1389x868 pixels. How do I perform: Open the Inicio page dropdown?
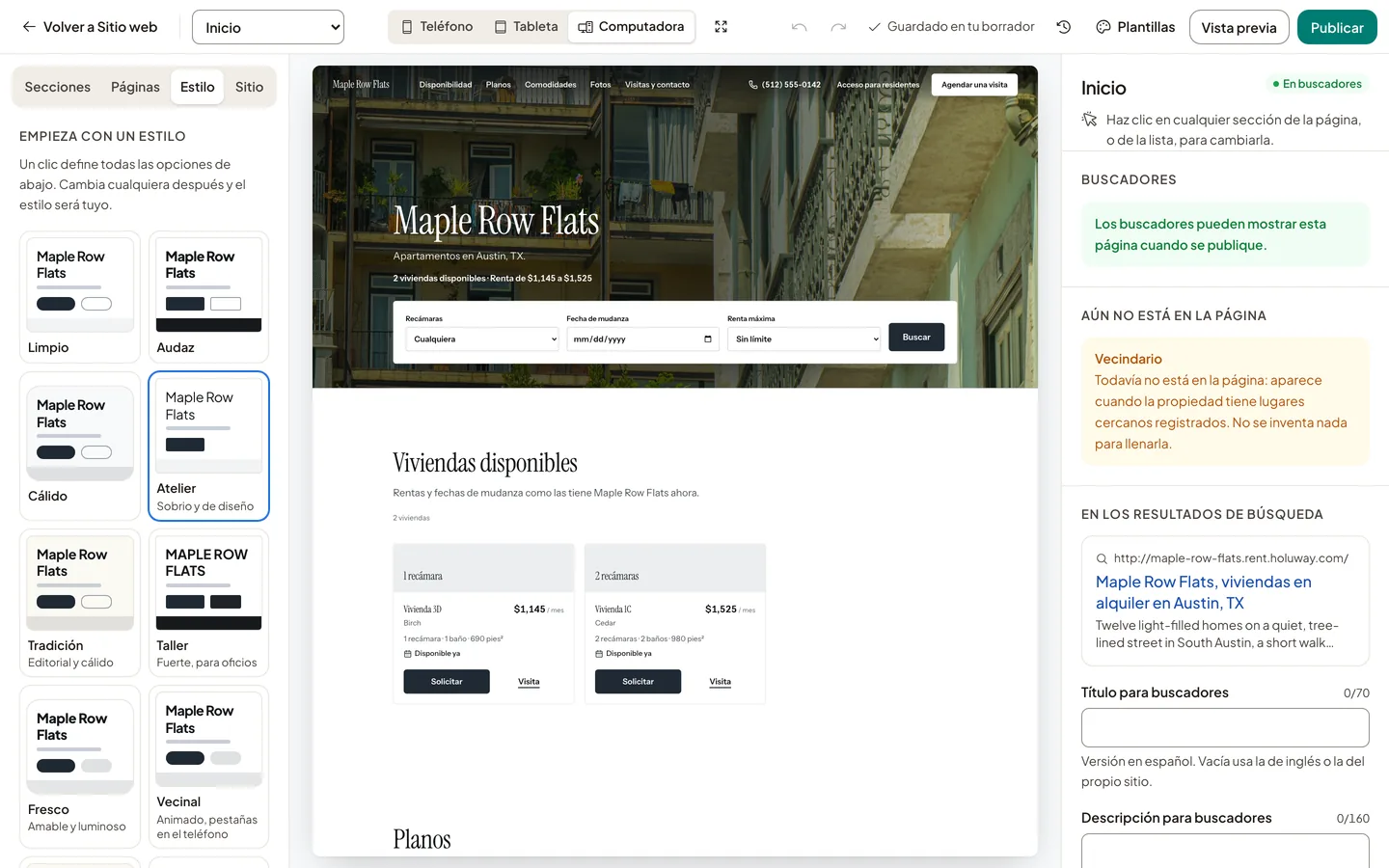(x=268, y=27)
